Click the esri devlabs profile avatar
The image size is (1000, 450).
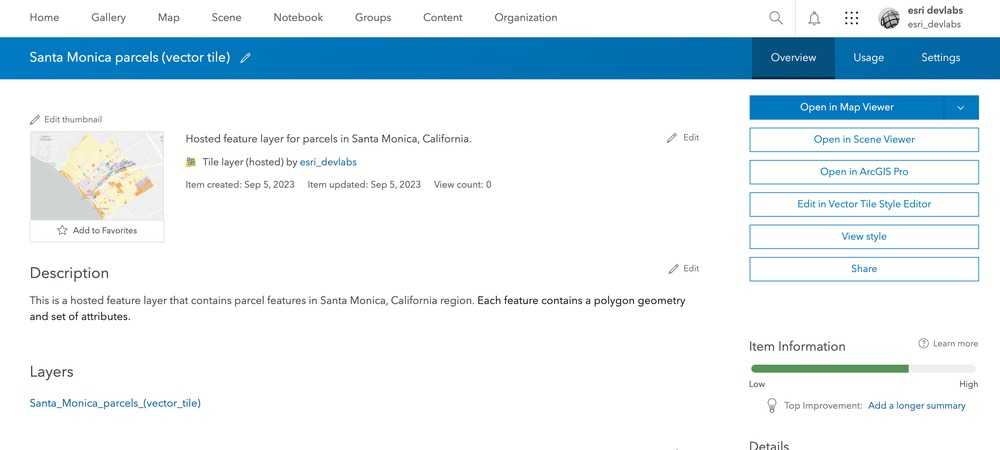coord(889,18)
